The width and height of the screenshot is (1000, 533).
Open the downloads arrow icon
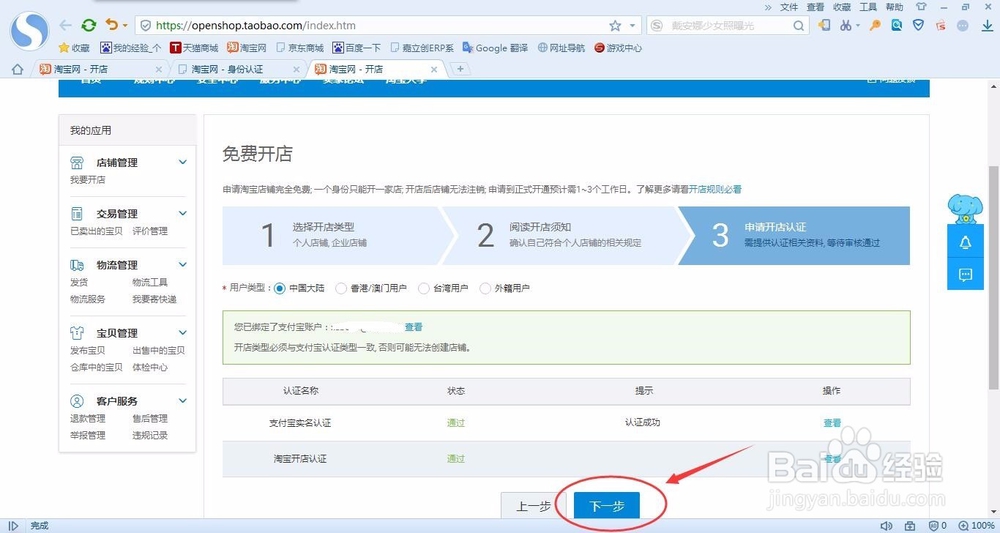987,26
